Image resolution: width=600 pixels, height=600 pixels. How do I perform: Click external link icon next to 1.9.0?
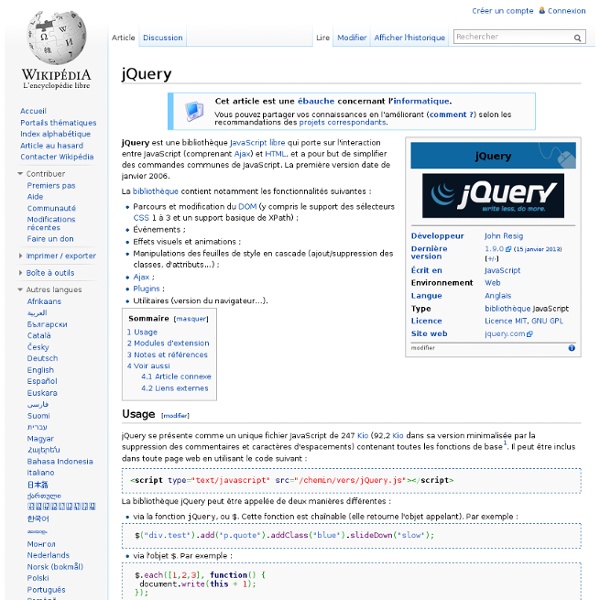click(508, 249)
